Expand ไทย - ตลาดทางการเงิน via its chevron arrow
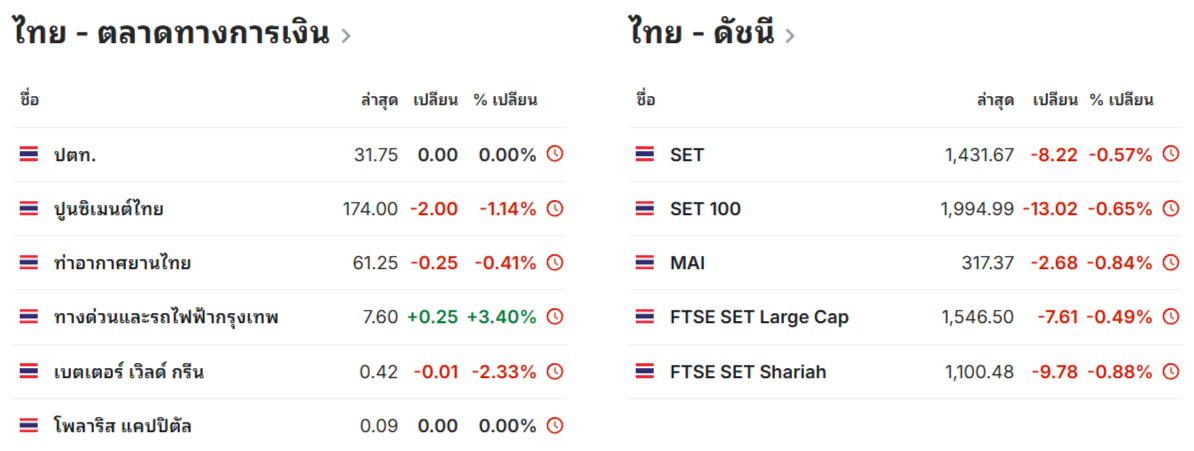This screenshot has height=451, width=1194. pyautogui.click(x=346, y=36)
